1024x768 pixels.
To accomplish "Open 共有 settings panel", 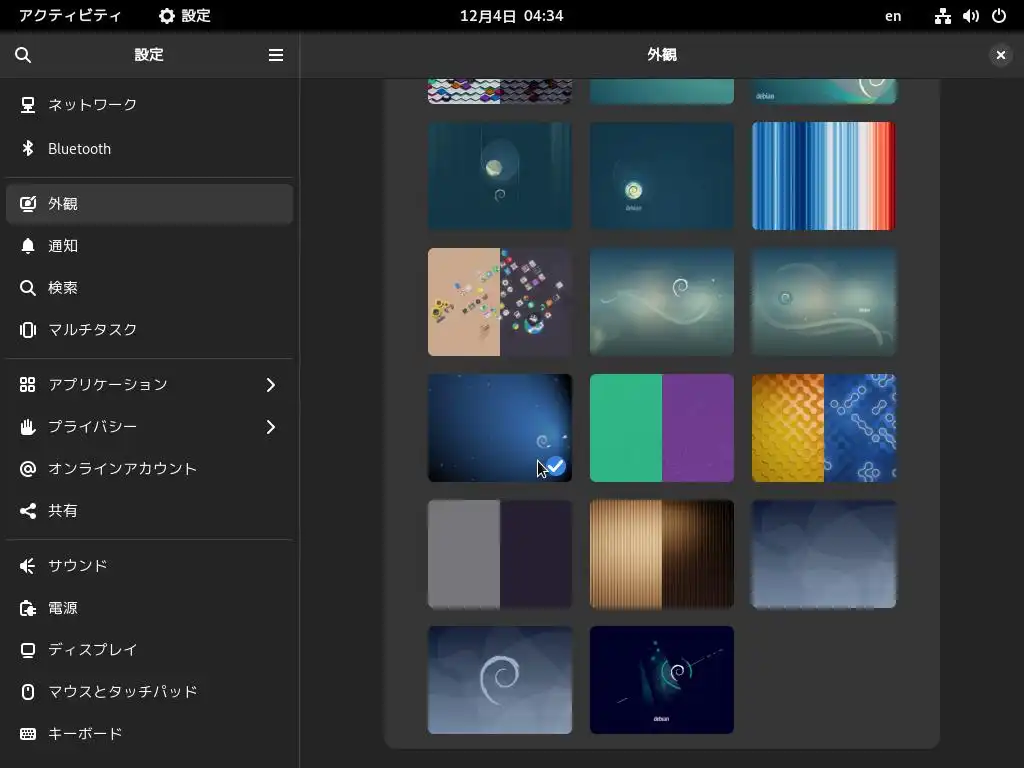I will pos(150,511).
